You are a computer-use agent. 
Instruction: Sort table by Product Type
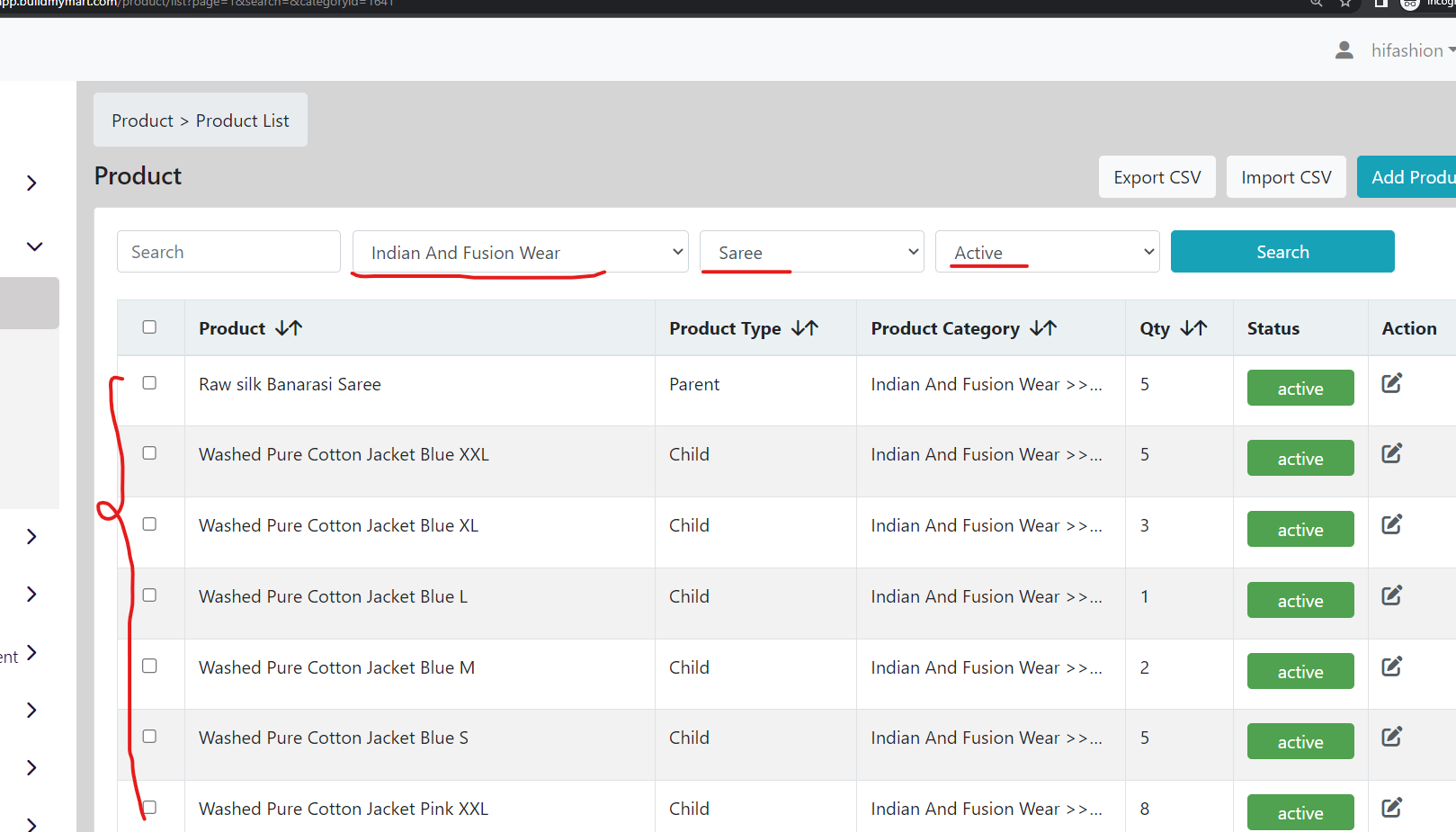pyautogui.click(x=805, y=328)
